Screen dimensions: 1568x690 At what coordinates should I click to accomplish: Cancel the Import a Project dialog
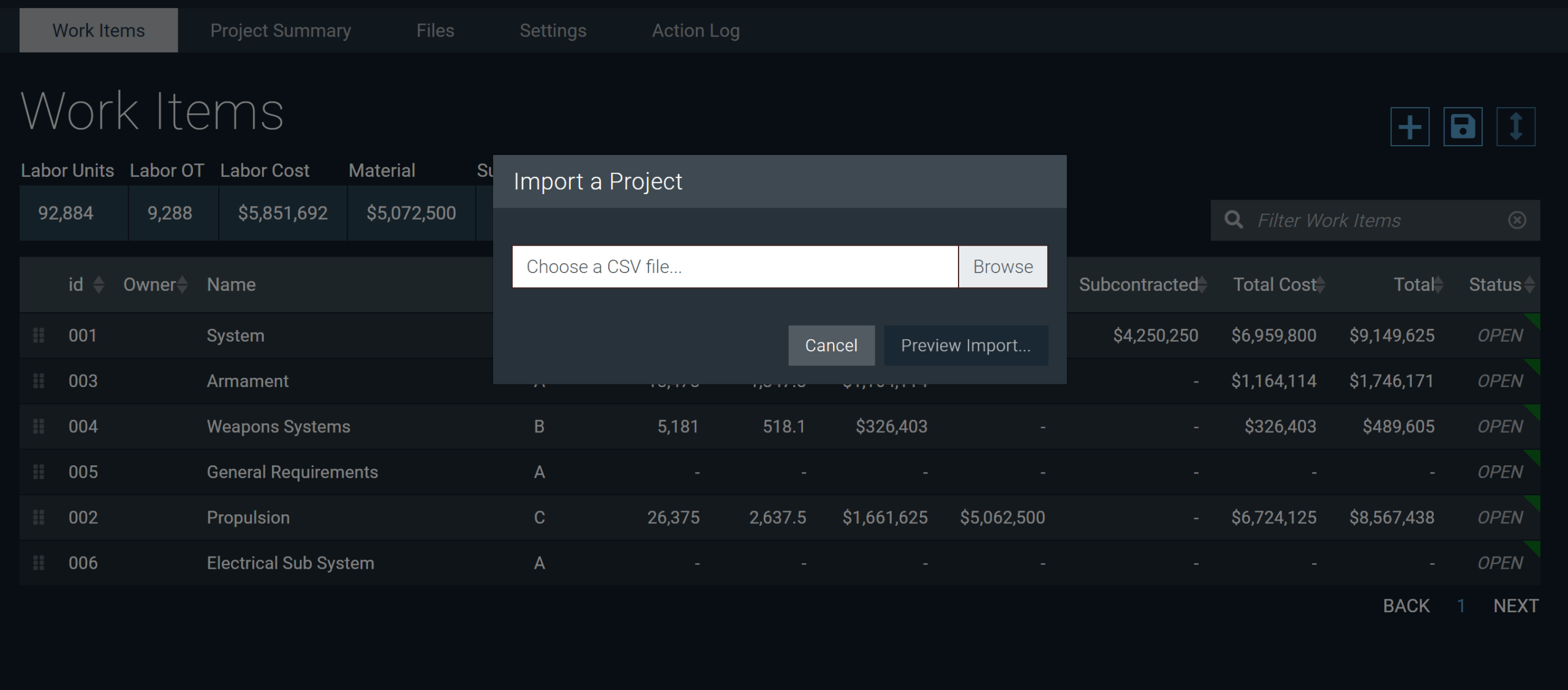[x=831, y=345]
